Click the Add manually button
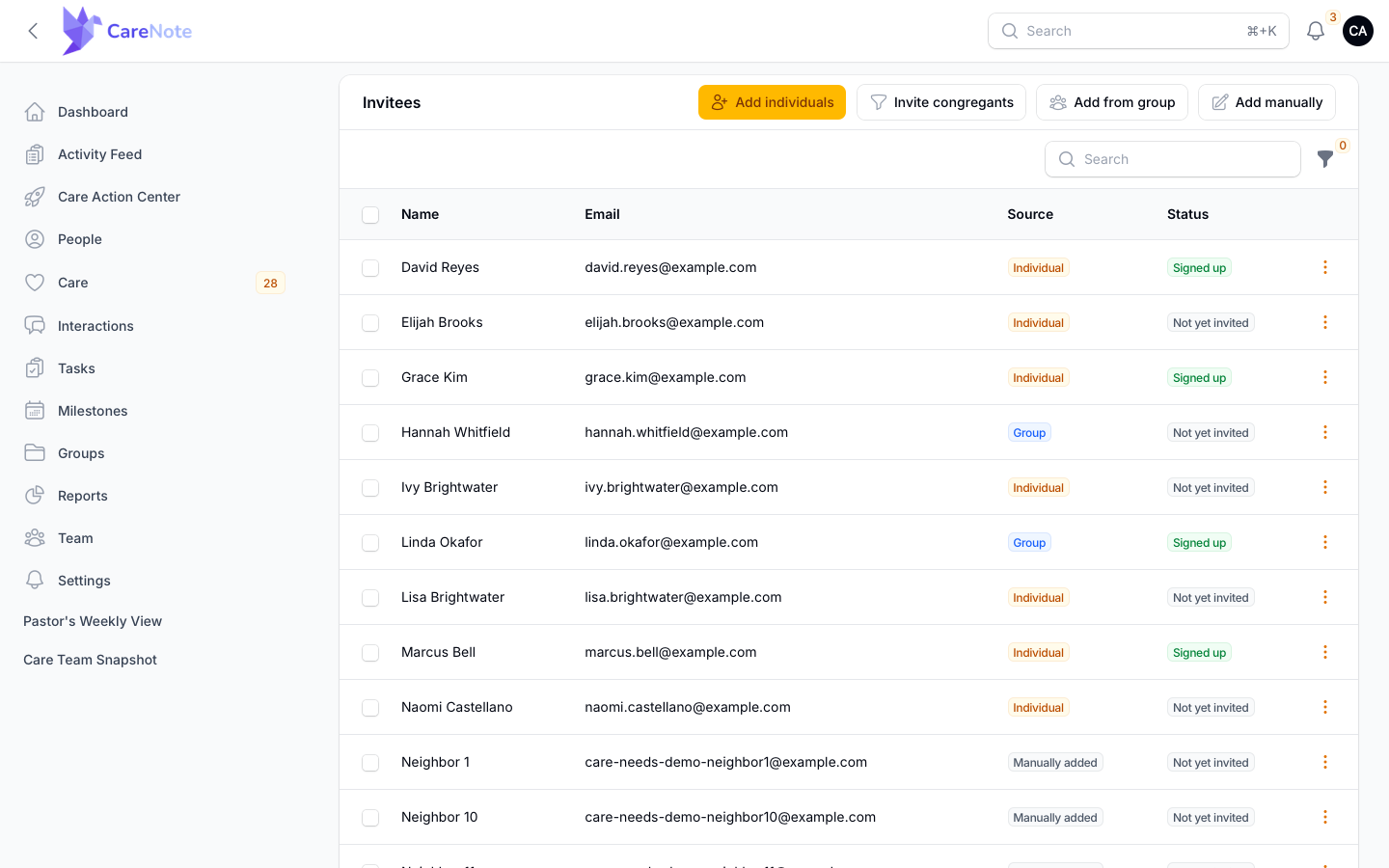The image size is (1389, 868). pyautogui.click(x=1266, y=102)
